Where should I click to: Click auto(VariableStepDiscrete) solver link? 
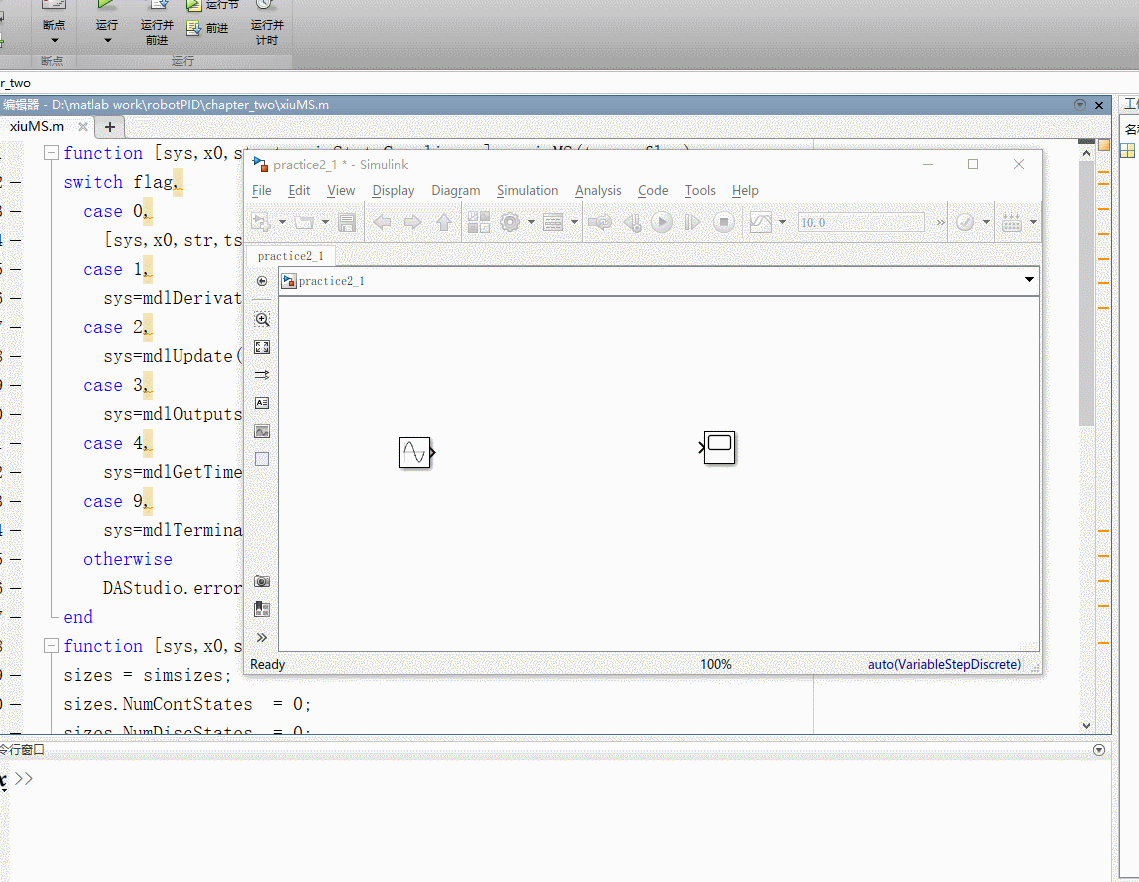click(x=944, y=664)
